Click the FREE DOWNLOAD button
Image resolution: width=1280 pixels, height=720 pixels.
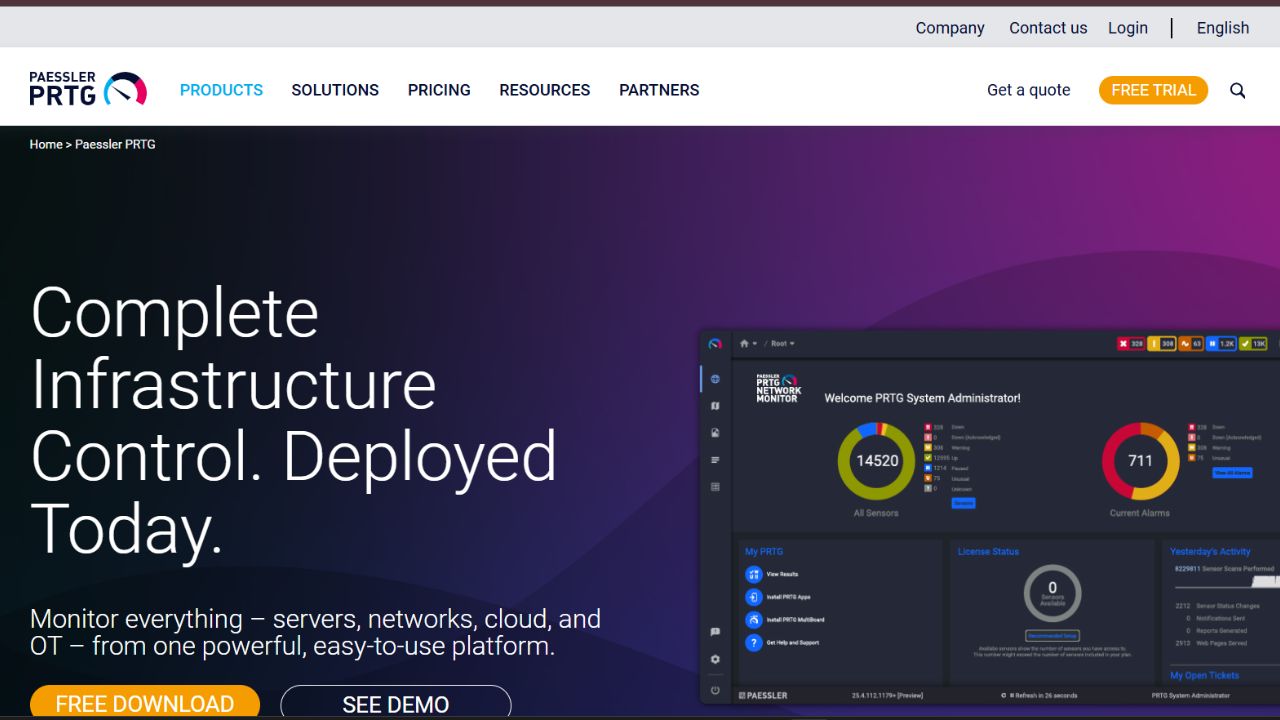point(145,702)
